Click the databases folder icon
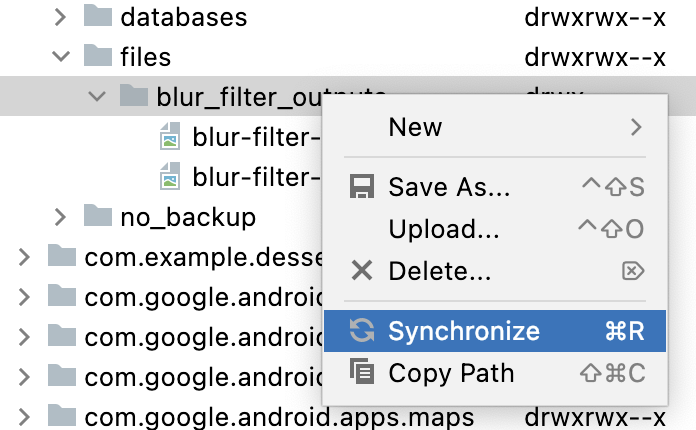 (x=97, y=17)
